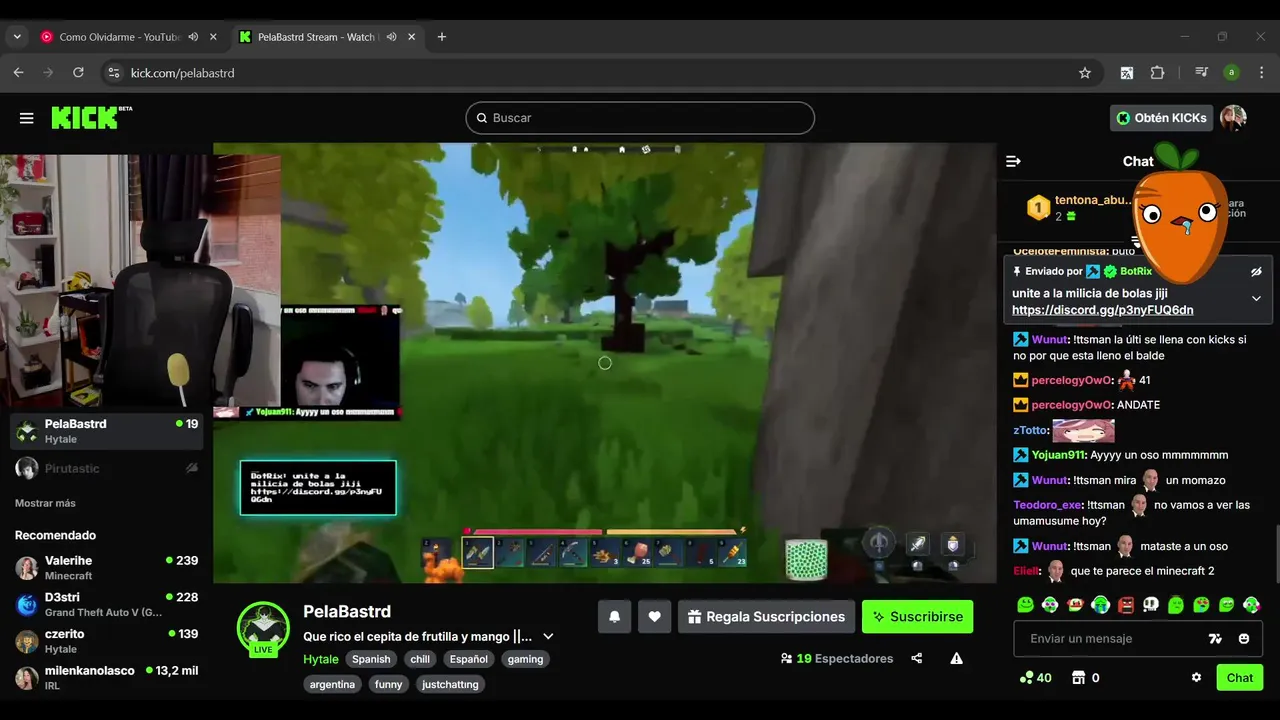Open the channel points balance 40

point(1035,677)
